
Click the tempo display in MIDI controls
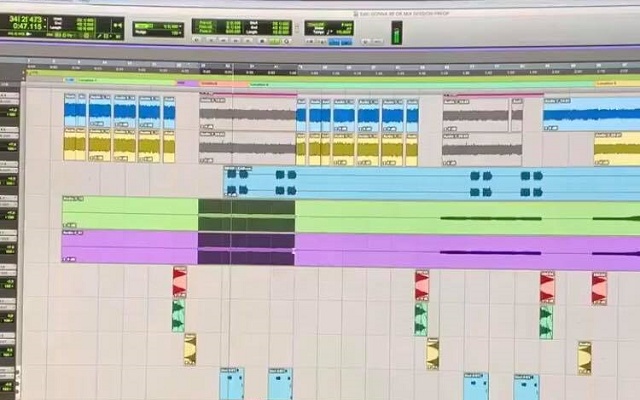coord(342,32)
